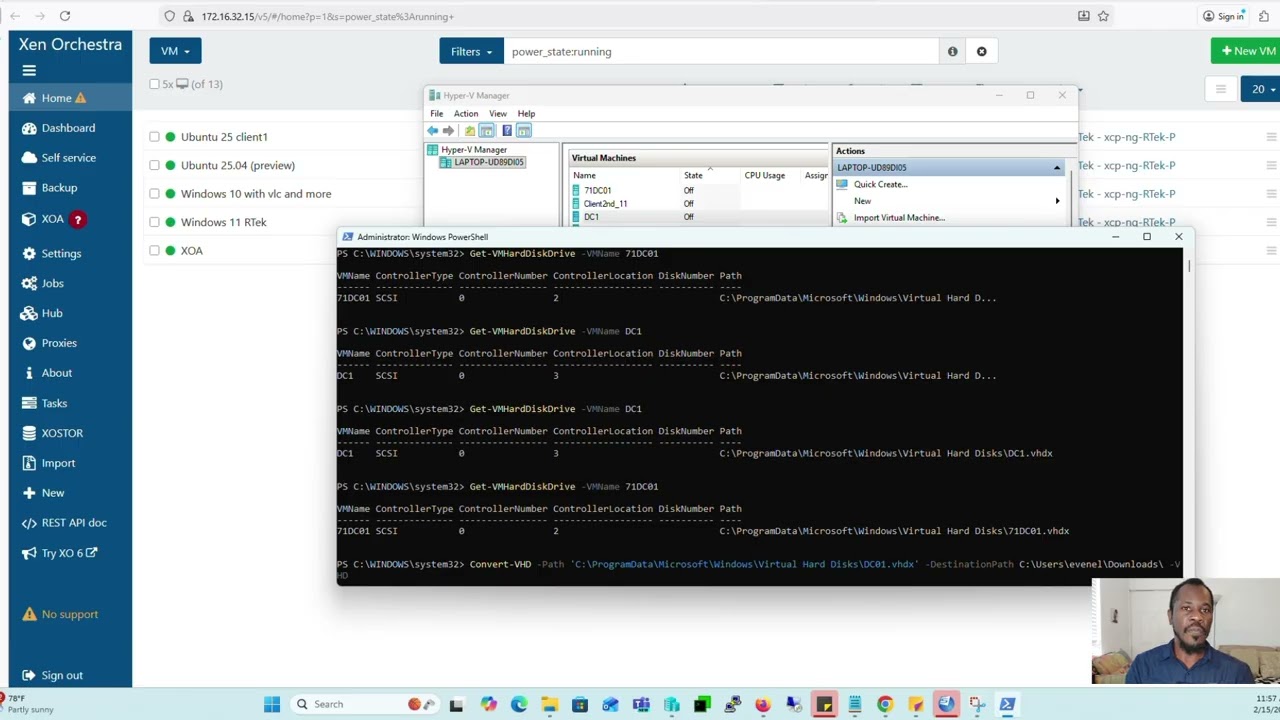
Task: Click Back arrow in Hyper-V Manager toolbar
Action: 432,131
